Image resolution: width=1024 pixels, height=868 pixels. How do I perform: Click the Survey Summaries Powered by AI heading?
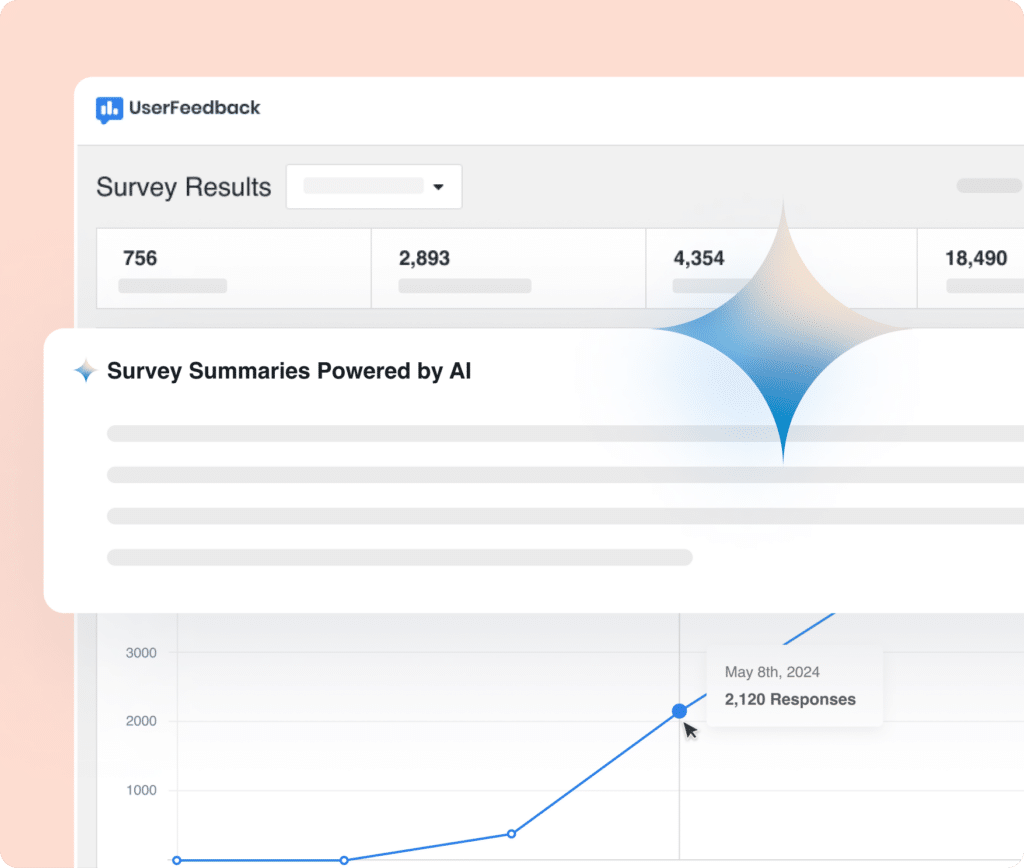289,370
